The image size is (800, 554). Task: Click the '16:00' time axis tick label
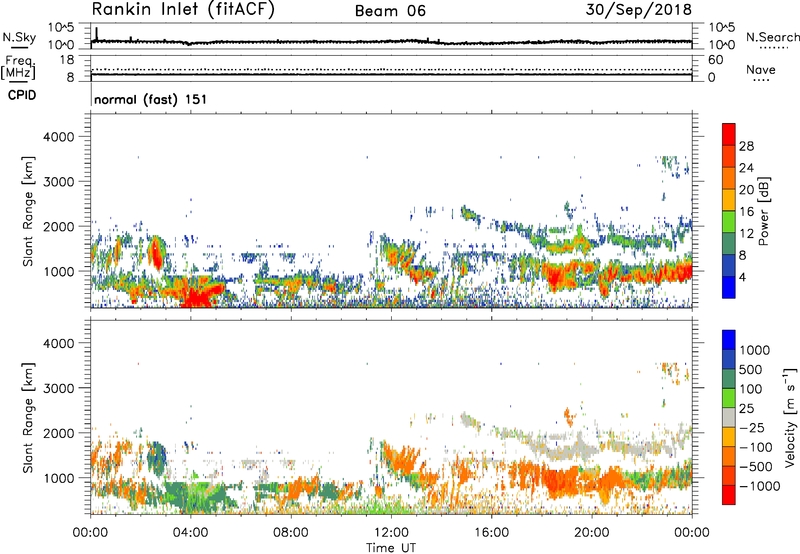pyautogui.click(x=491, y=533)
